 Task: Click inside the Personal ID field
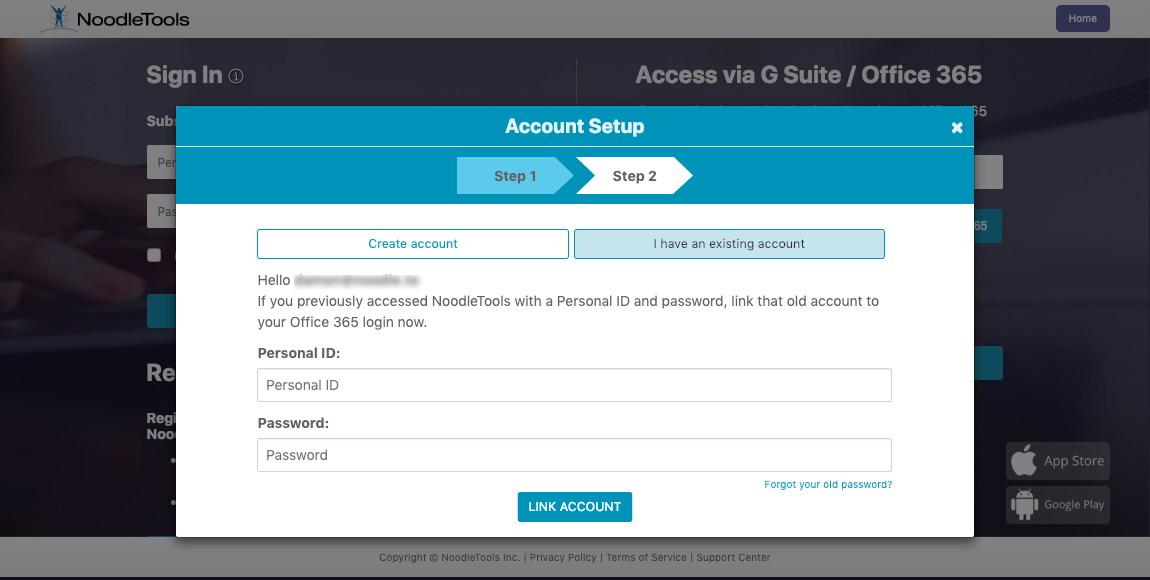click(574, 385)
